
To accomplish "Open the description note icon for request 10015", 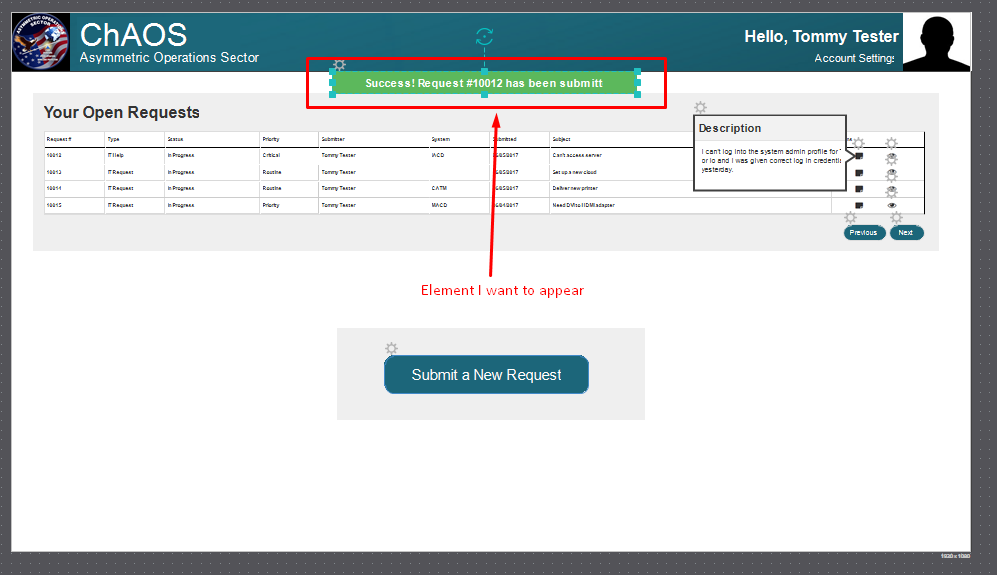I will (858, 205).
